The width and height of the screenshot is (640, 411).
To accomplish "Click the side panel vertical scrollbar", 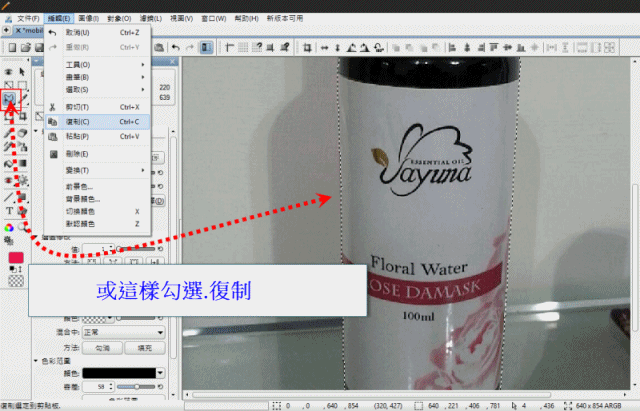I will coord(173,249).
